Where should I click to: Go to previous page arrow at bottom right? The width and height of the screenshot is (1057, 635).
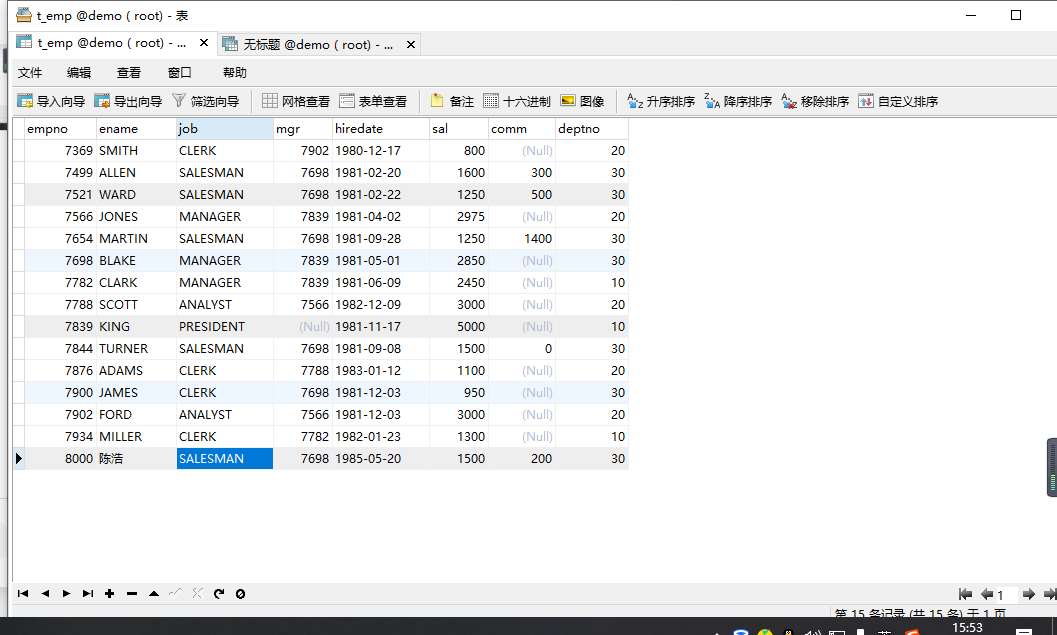click(x=987, y=594)
